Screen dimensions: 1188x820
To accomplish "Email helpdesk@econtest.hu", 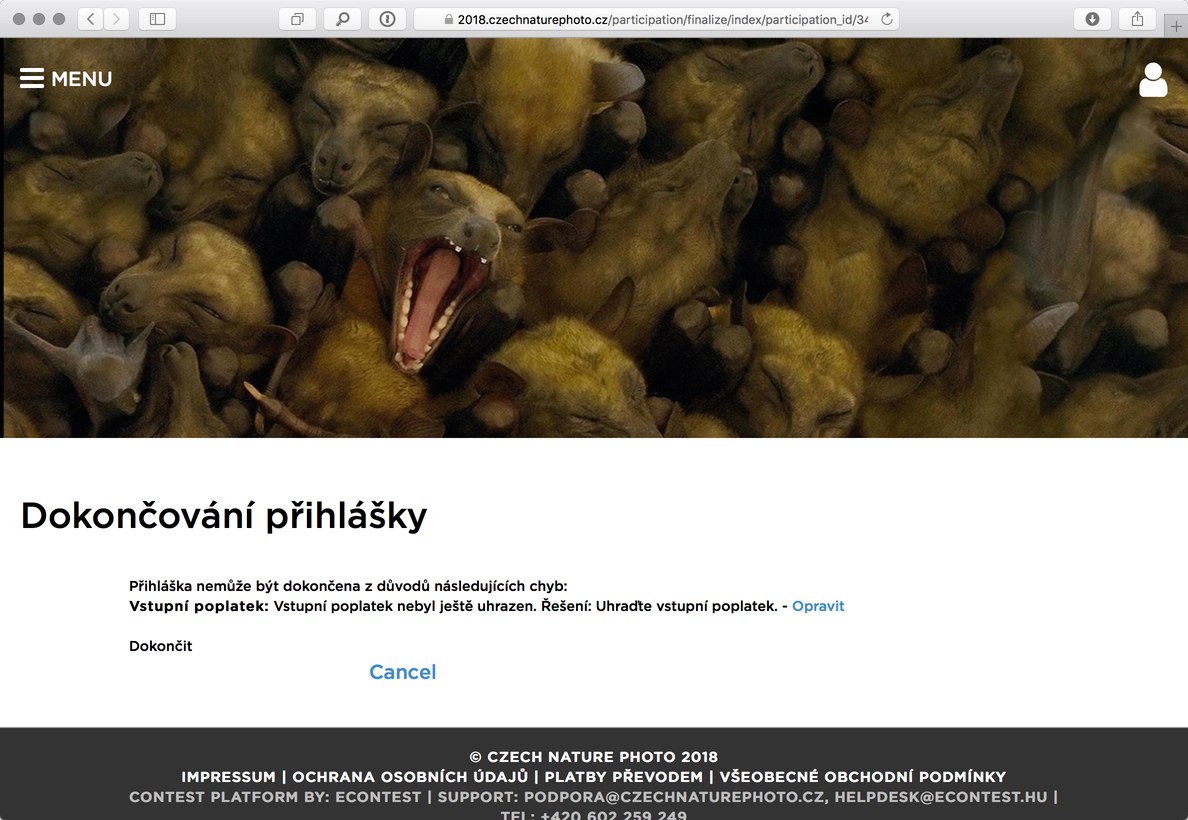I will (940, 797).
